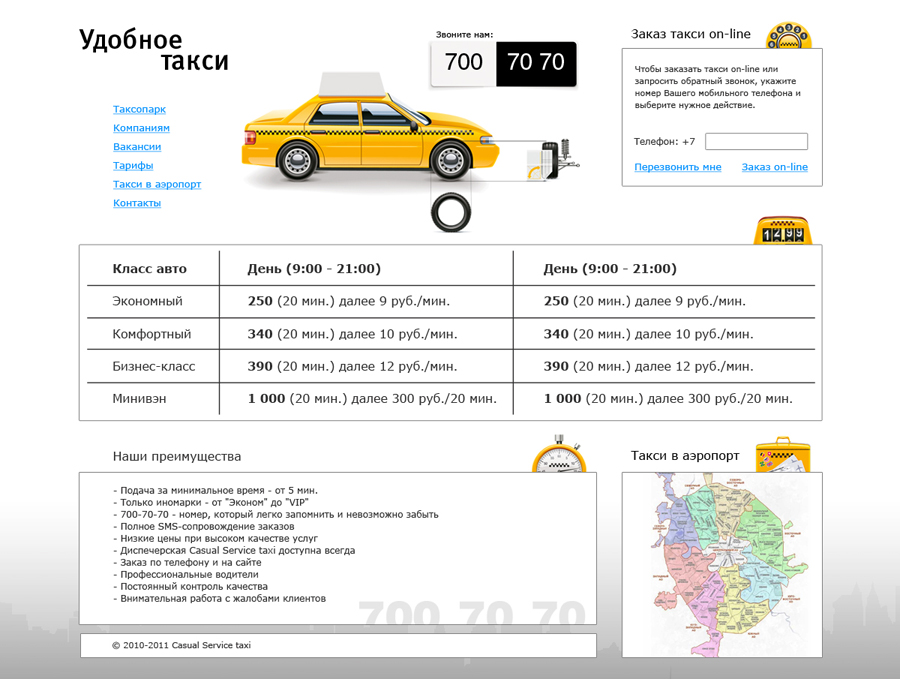
Task: Click the stopwatch icon above advantages
Action: click(x=559, y=454)
